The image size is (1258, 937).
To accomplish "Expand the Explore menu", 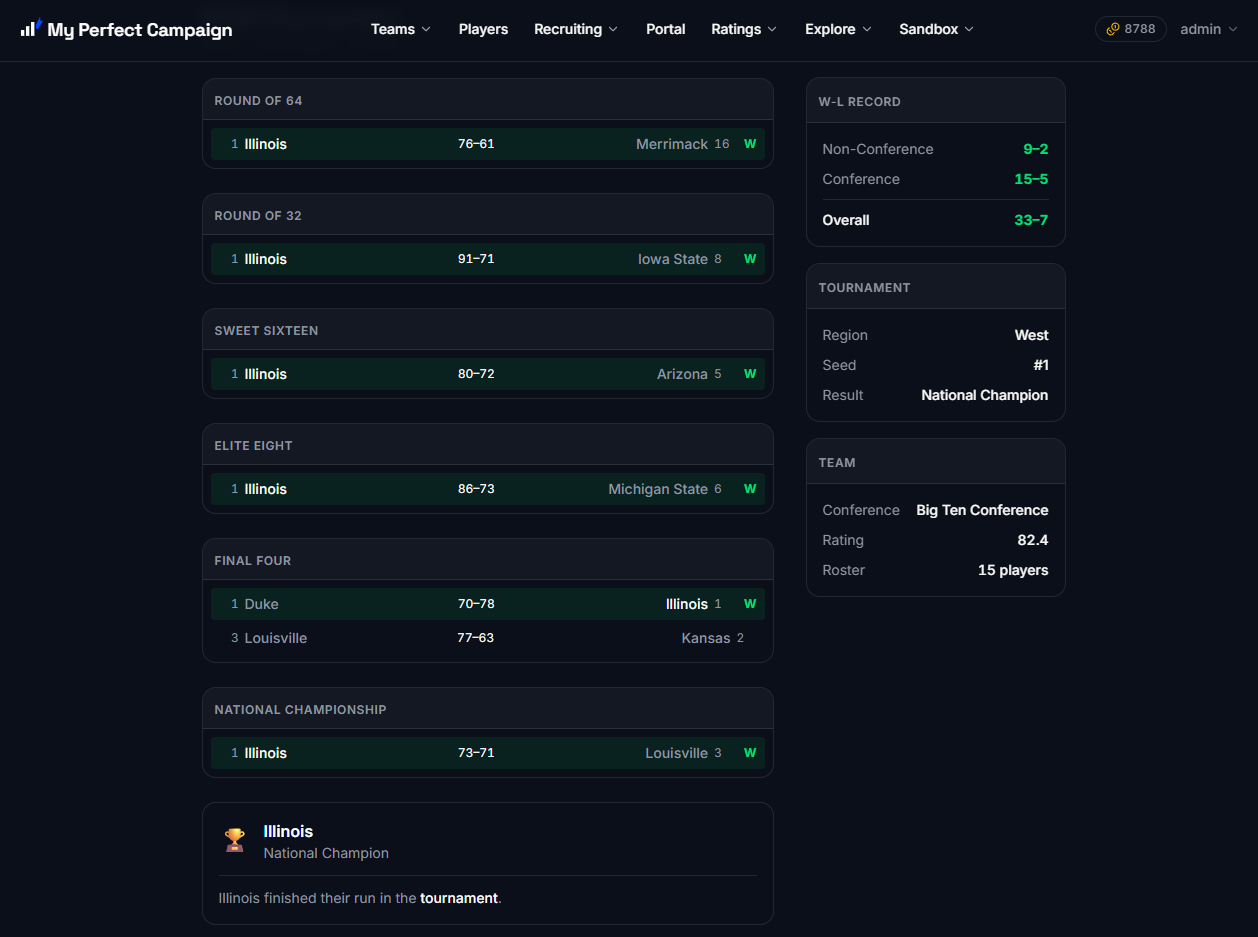I will (x=838, y=29).
